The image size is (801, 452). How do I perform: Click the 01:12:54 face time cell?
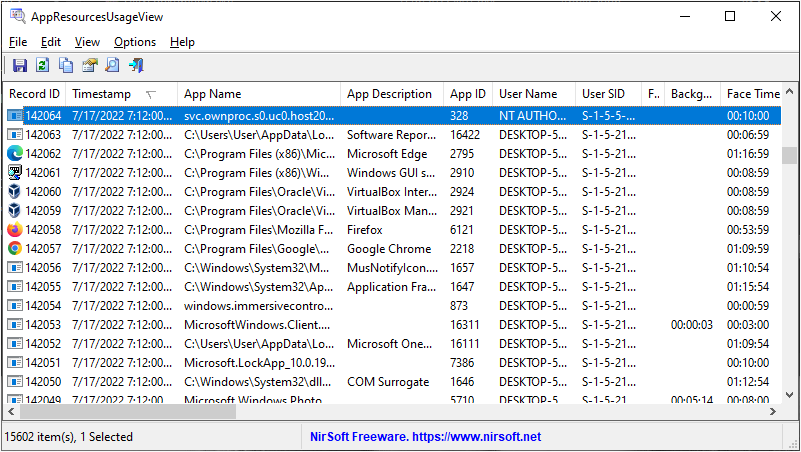748,382
